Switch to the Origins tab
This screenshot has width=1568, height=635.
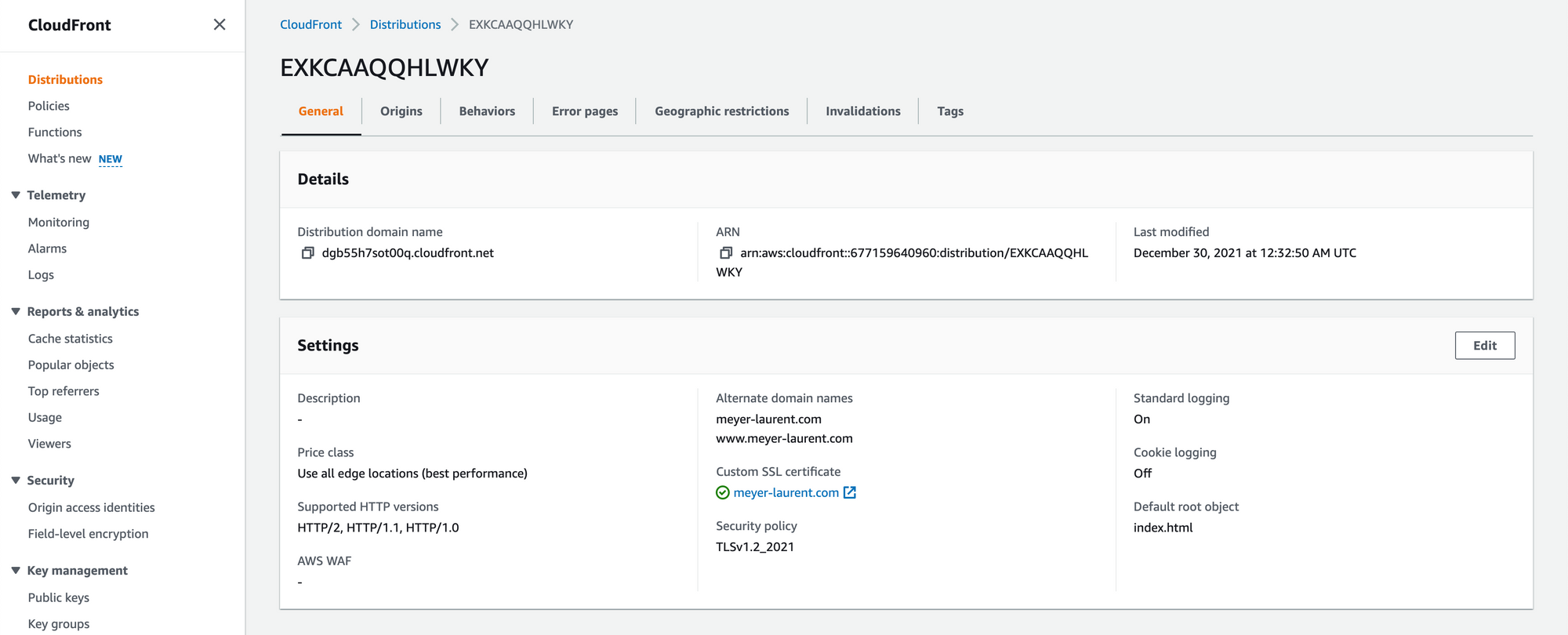coord(401,111)
